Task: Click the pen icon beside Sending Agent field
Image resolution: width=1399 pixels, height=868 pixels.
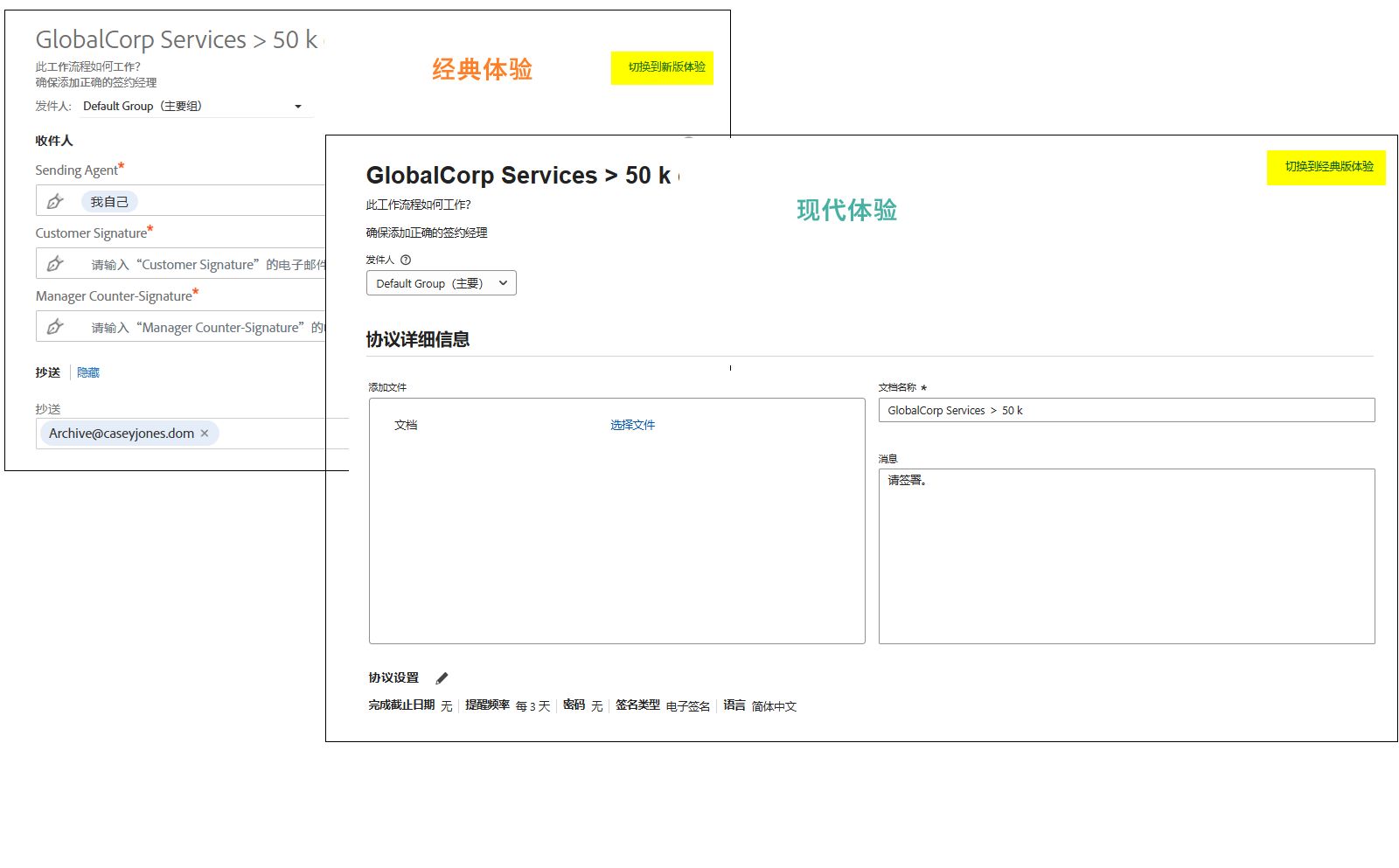Action: (x=55, y=202)
